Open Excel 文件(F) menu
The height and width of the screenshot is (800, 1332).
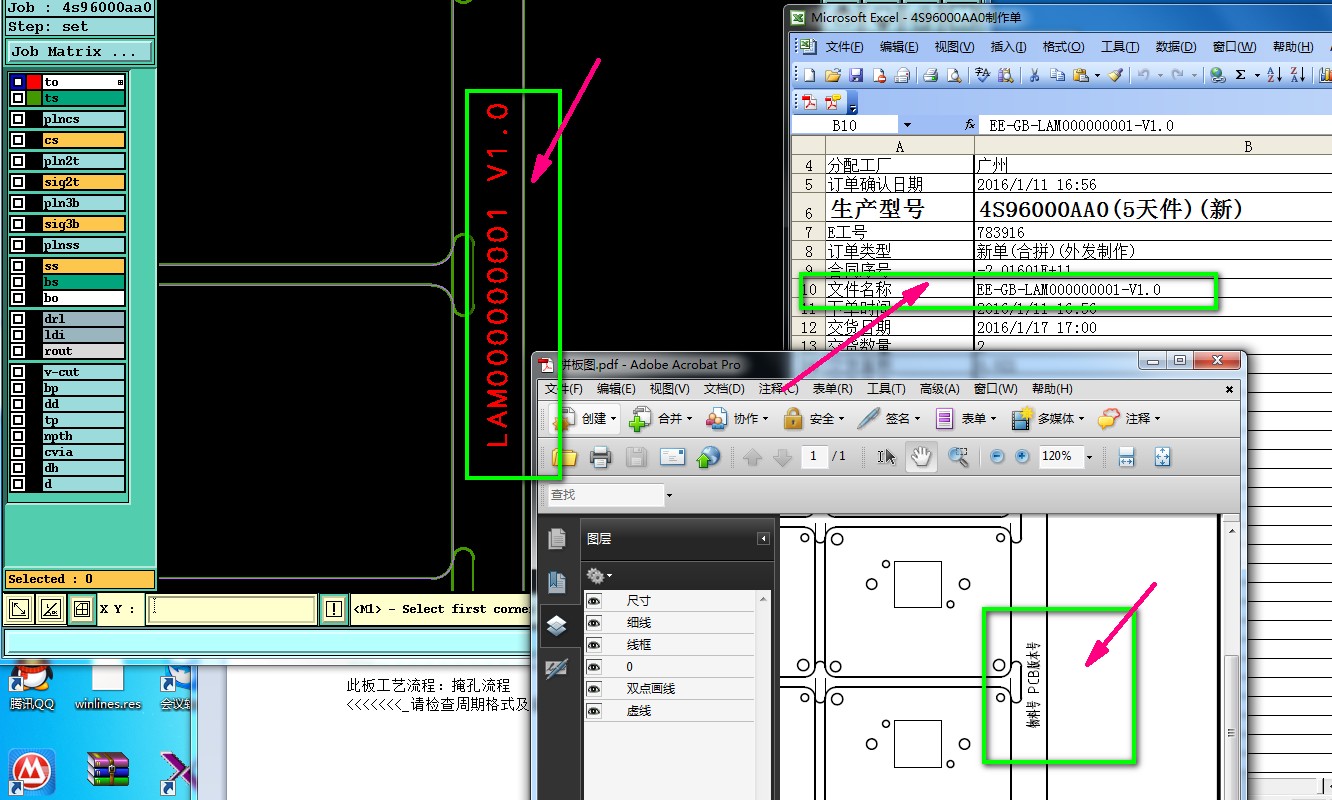[x=844, y=47]
